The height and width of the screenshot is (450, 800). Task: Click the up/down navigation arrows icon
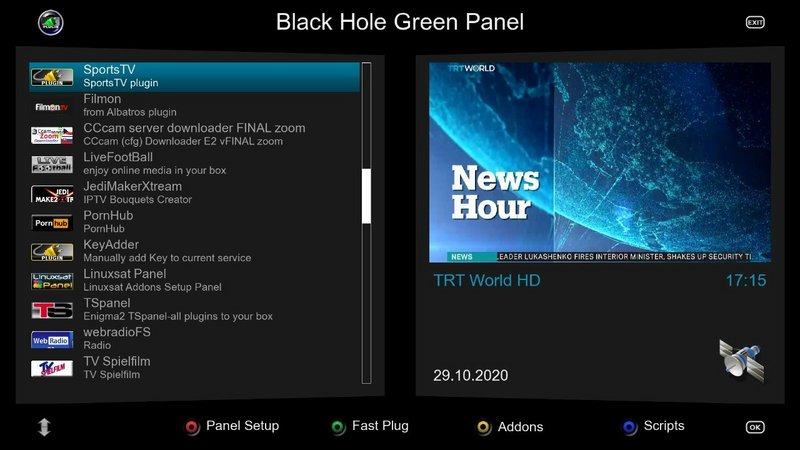[x=44, y=427]
